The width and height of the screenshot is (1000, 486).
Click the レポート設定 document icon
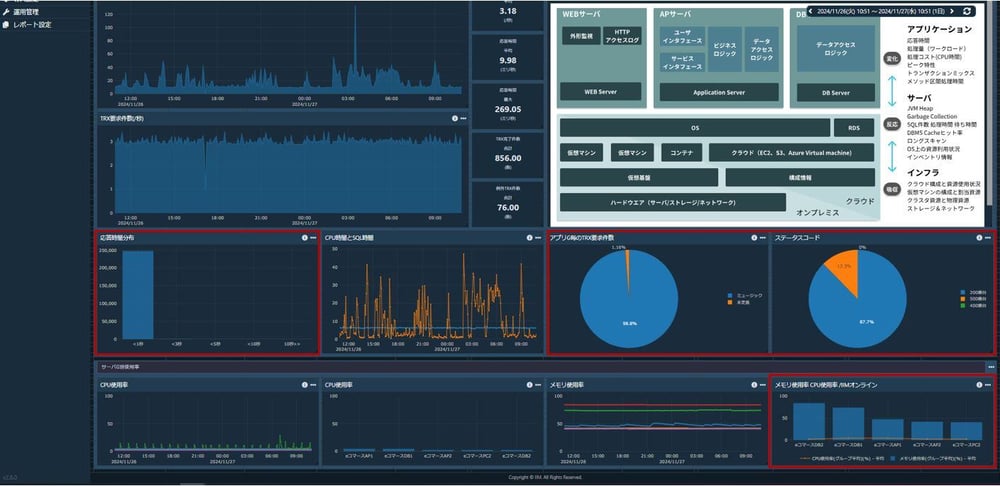[x=6, y=25]
